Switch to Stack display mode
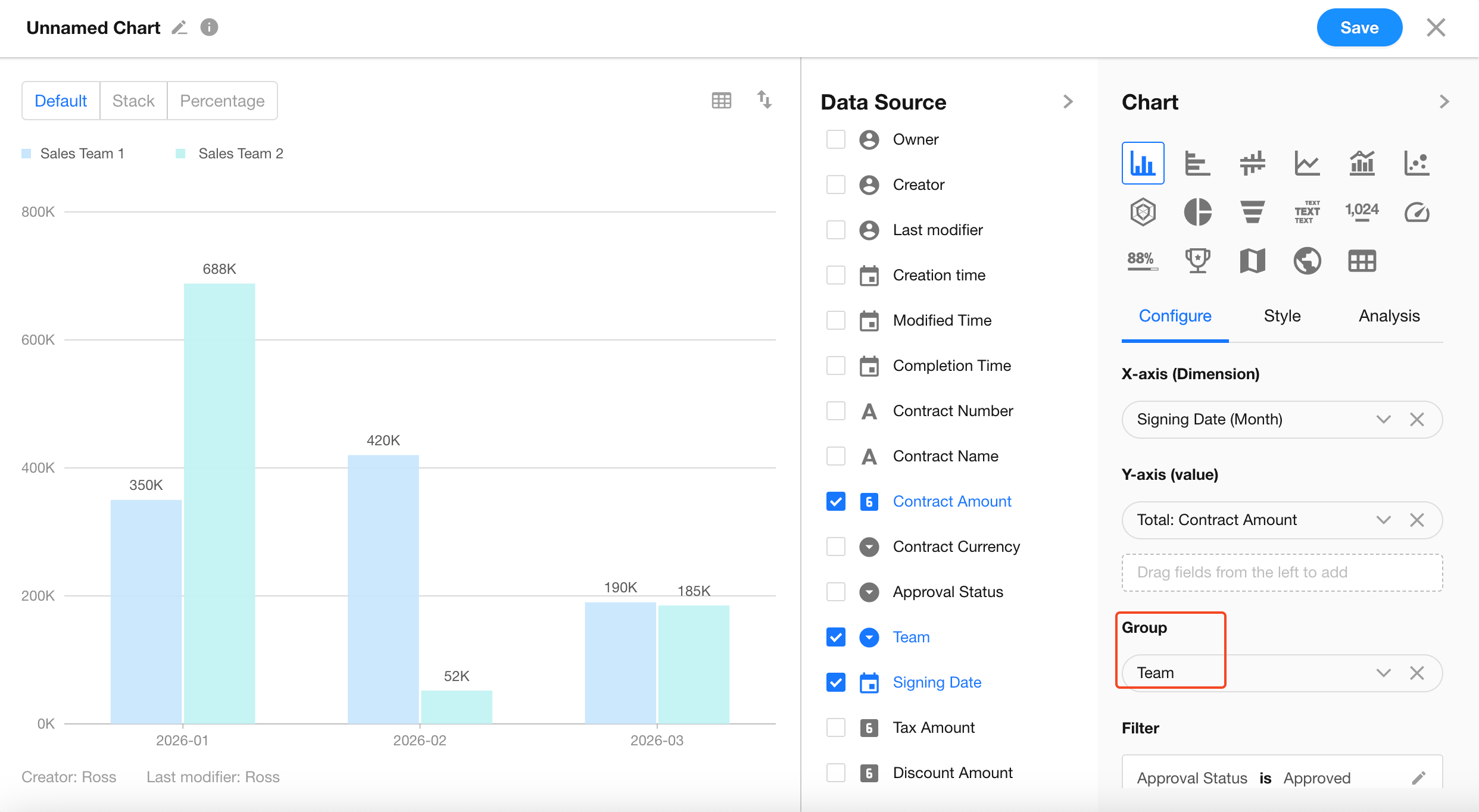Screen dimensions: 1479x812 pos(133,101)
